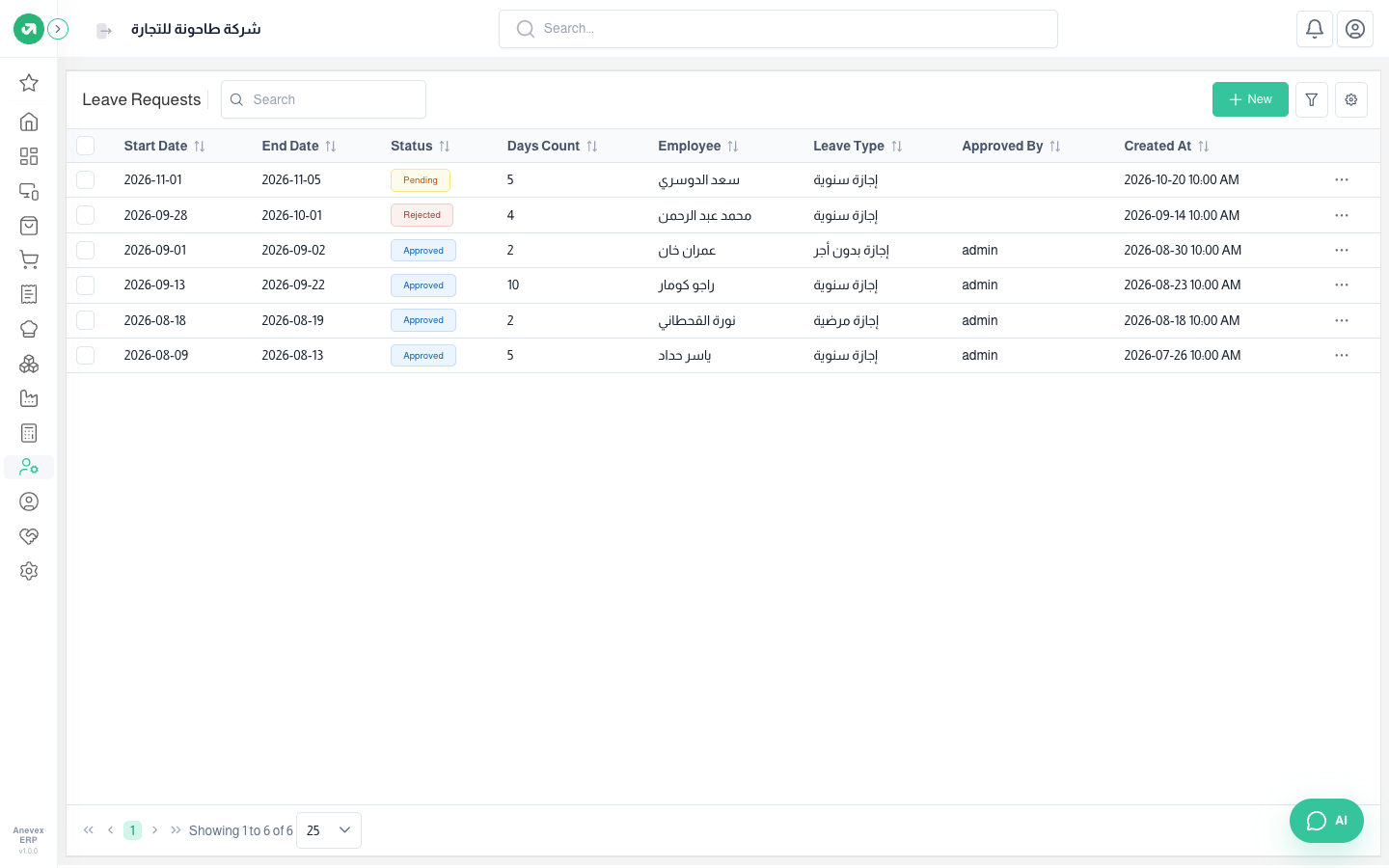Open actions menu for the Pending row
The width and height of the screenshot is (1389, 868).
[1342, 179]
